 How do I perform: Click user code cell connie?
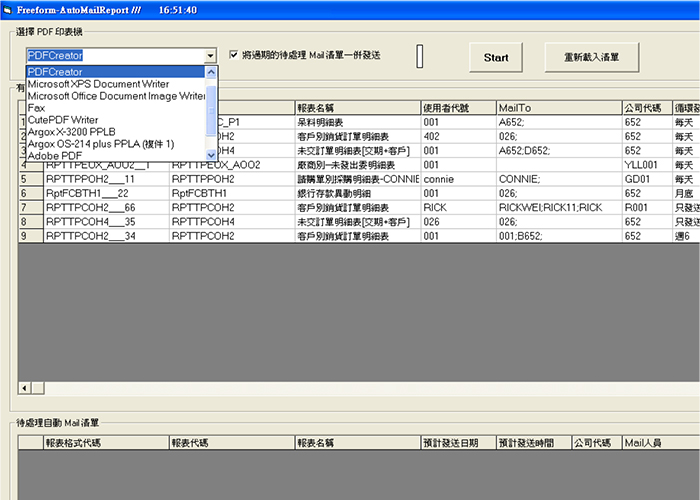tap(458, 179)
